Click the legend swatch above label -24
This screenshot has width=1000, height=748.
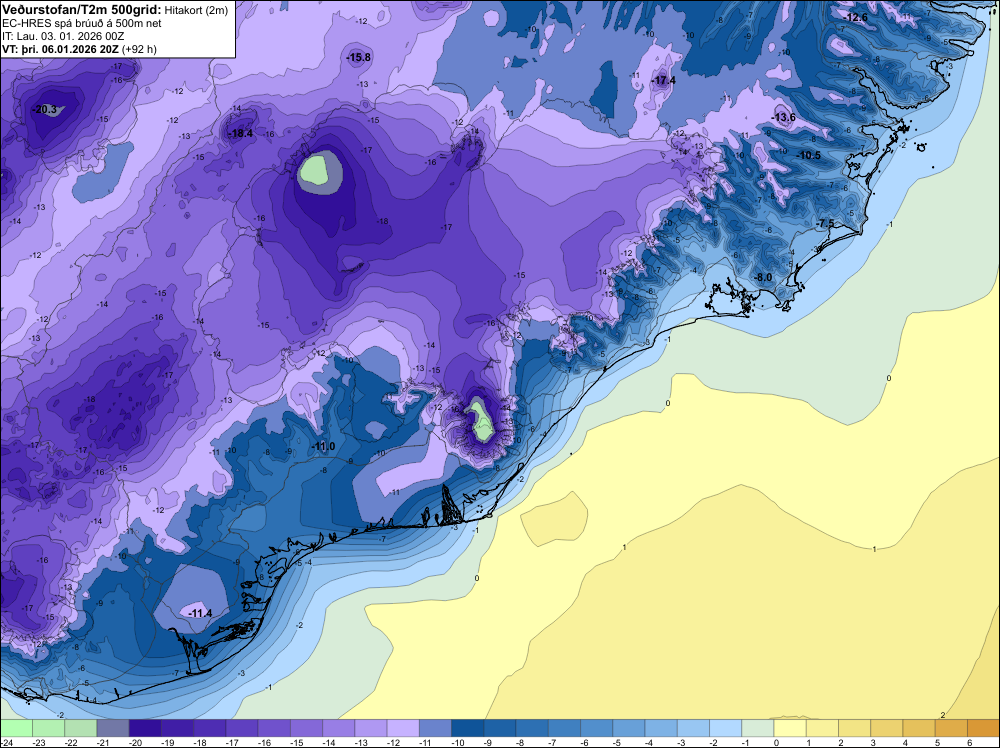tap(16, 728)
